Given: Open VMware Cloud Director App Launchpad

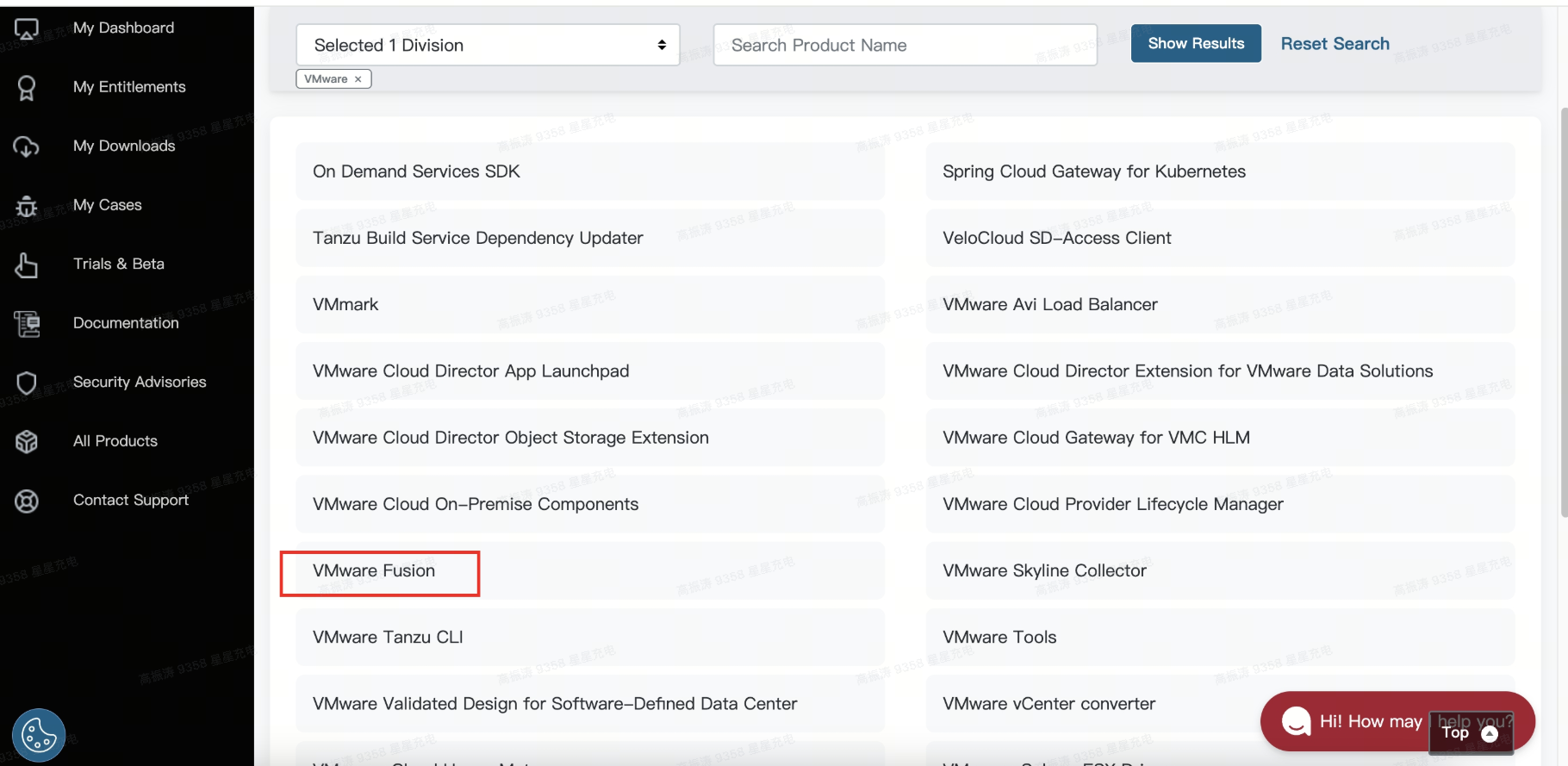Looking at the screenshot, I should [590, 371].
